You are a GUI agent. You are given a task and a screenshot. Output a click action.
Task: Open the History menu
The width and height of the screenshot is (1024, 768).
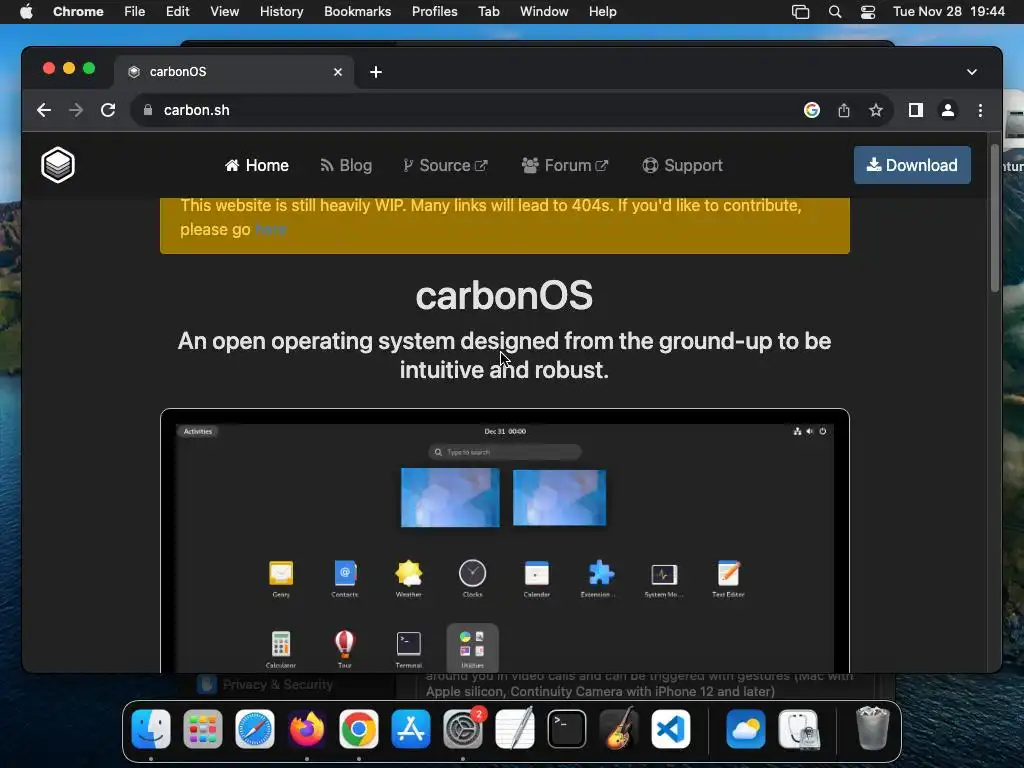point(281,12)
